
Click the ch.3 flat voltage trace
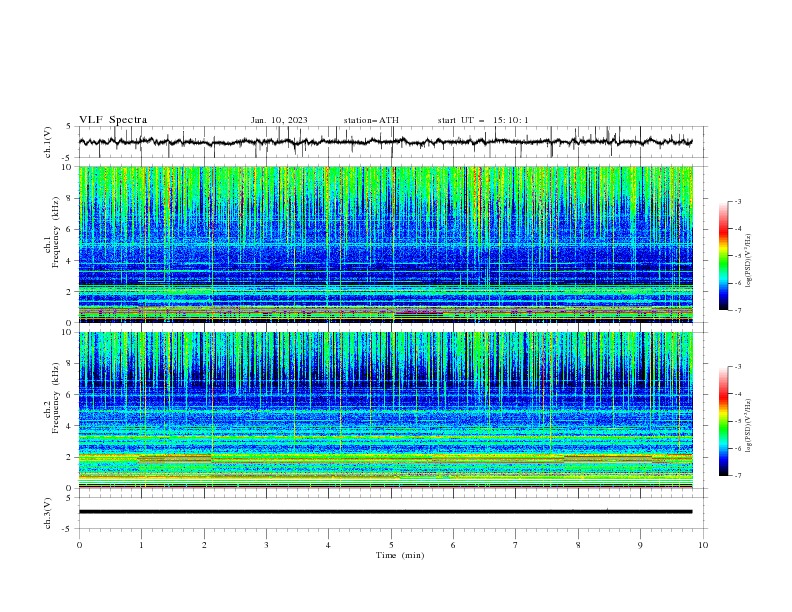(x=385, y=512)
